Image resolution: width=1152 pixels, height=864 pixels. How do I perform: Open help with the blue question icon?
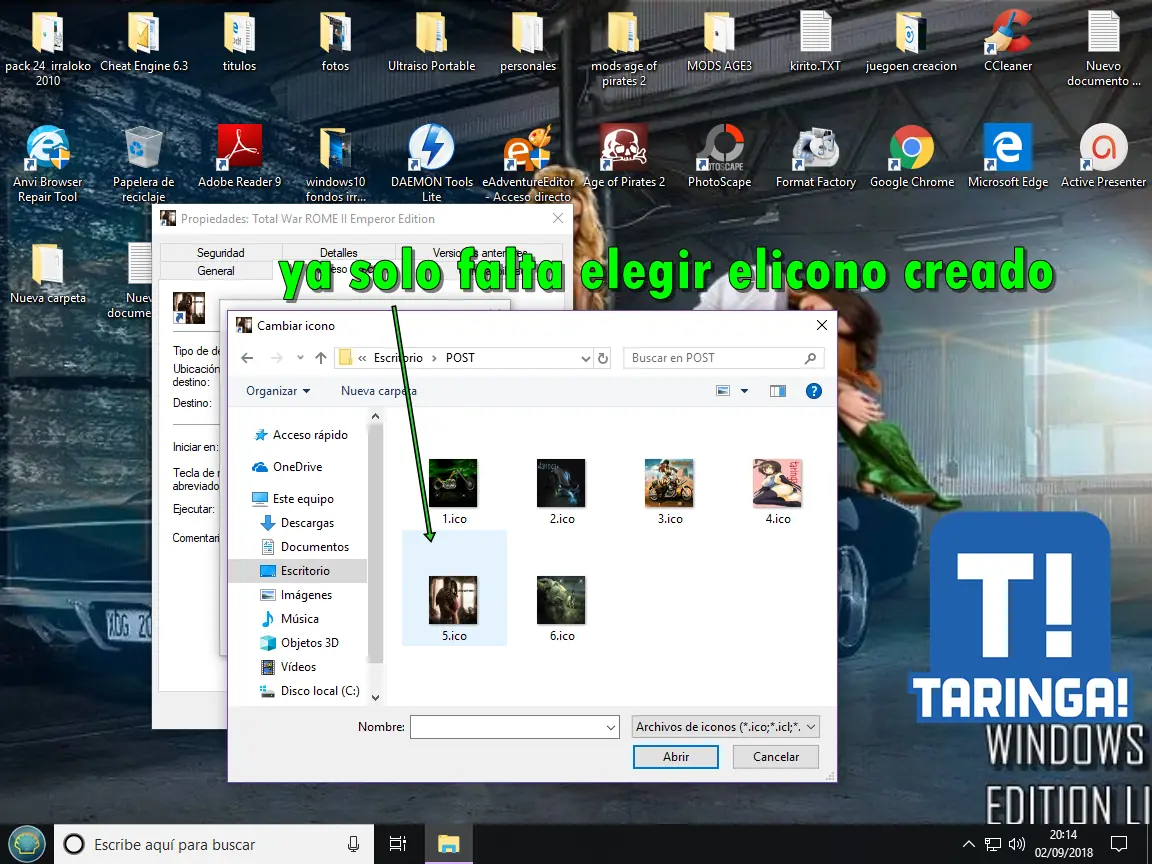coord(813,391)
